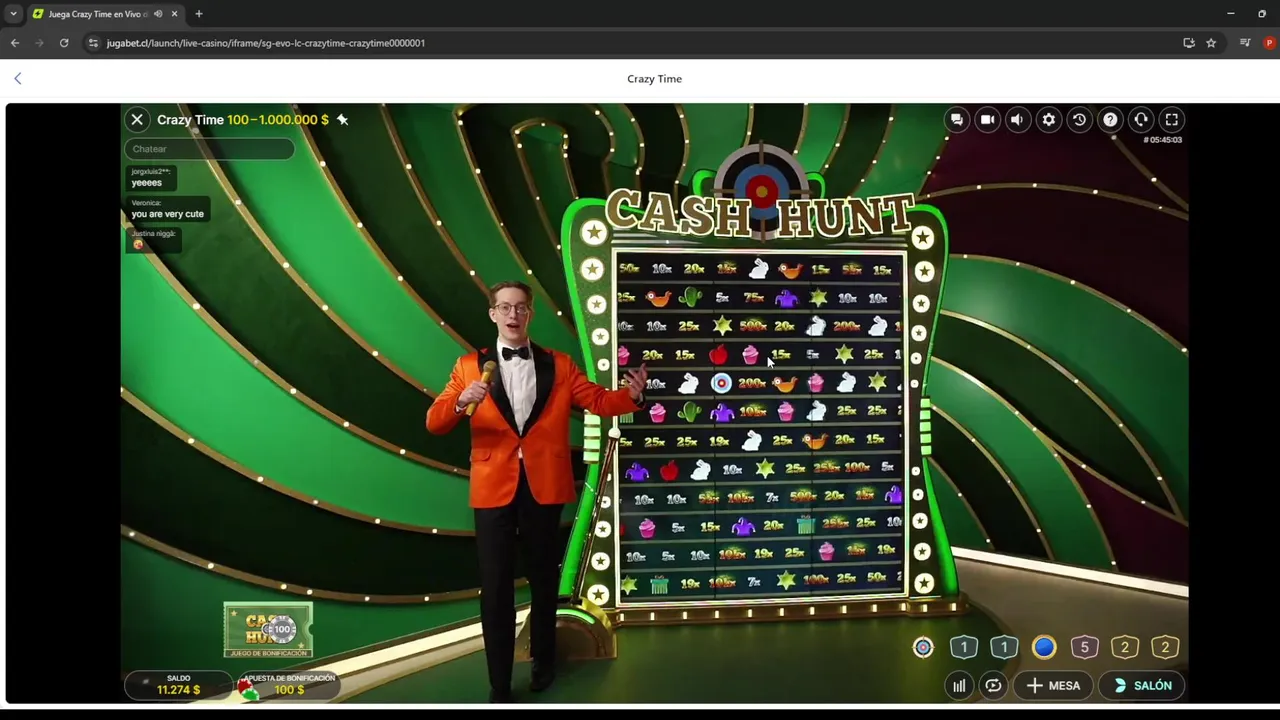Screen dimensions: 1280x720
Task: Close the Crazy Time game with X
Action: click(x=137, y=120)
